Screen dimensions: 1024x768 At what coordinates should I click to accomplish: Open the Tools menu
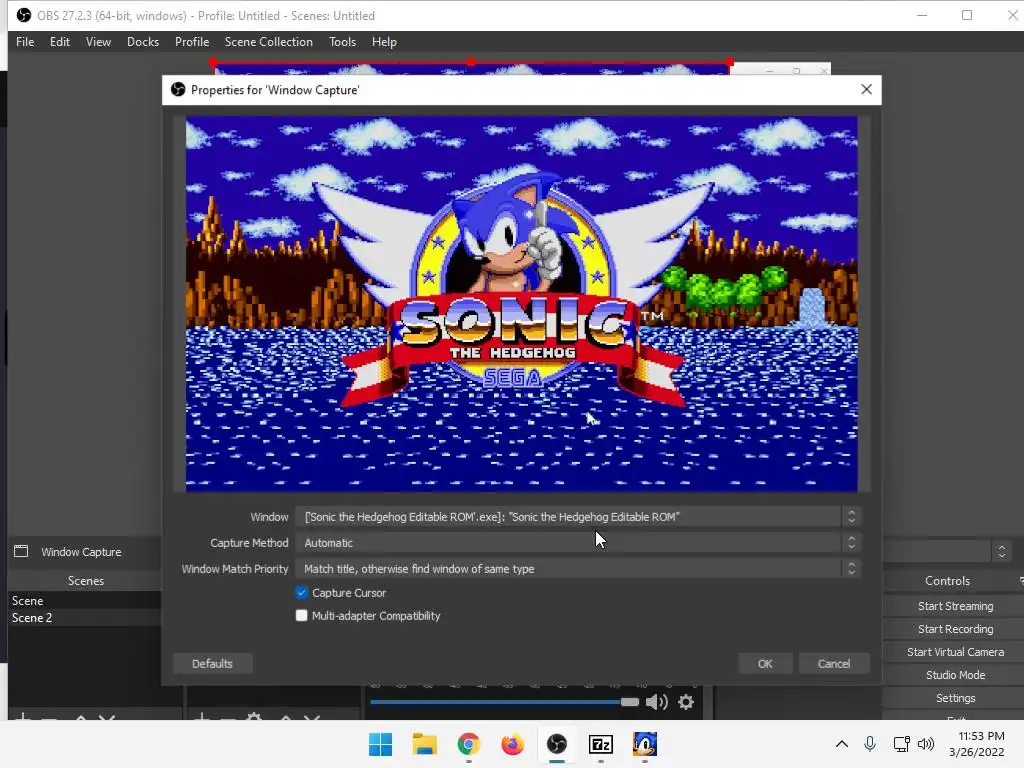(342, 42)
